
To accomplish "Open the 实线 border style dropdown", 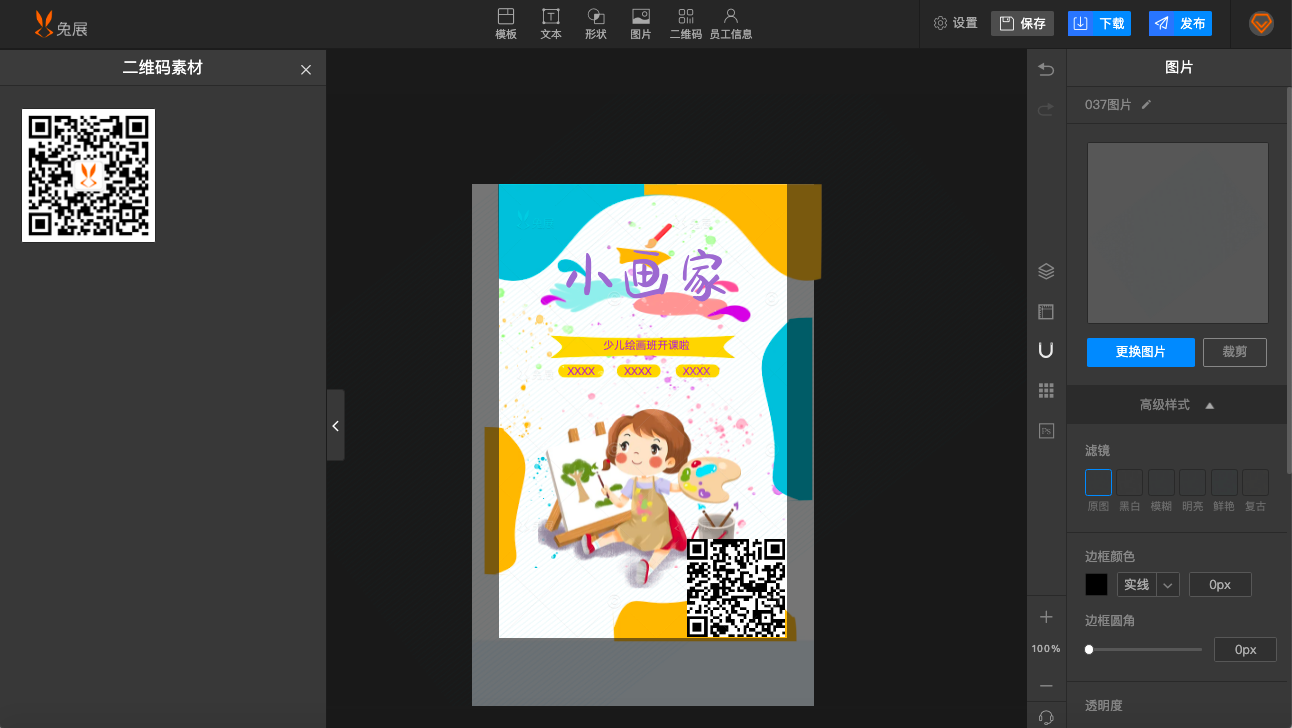I will [1148, 585].
